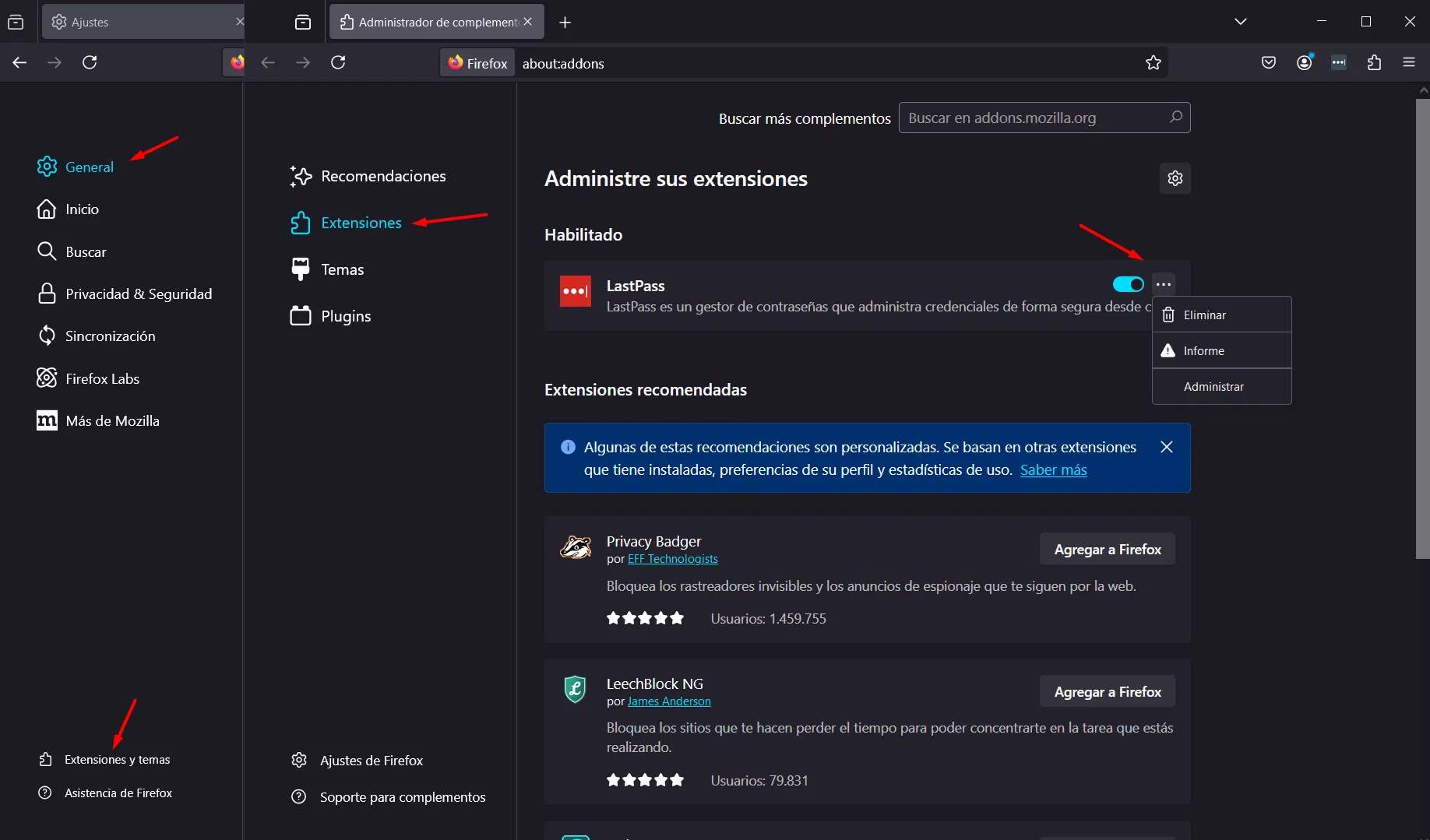1430x840 pixels.
Task: Focus the Buscar en addons.mozilla.org field
Action: click(x=1032, y=118)
